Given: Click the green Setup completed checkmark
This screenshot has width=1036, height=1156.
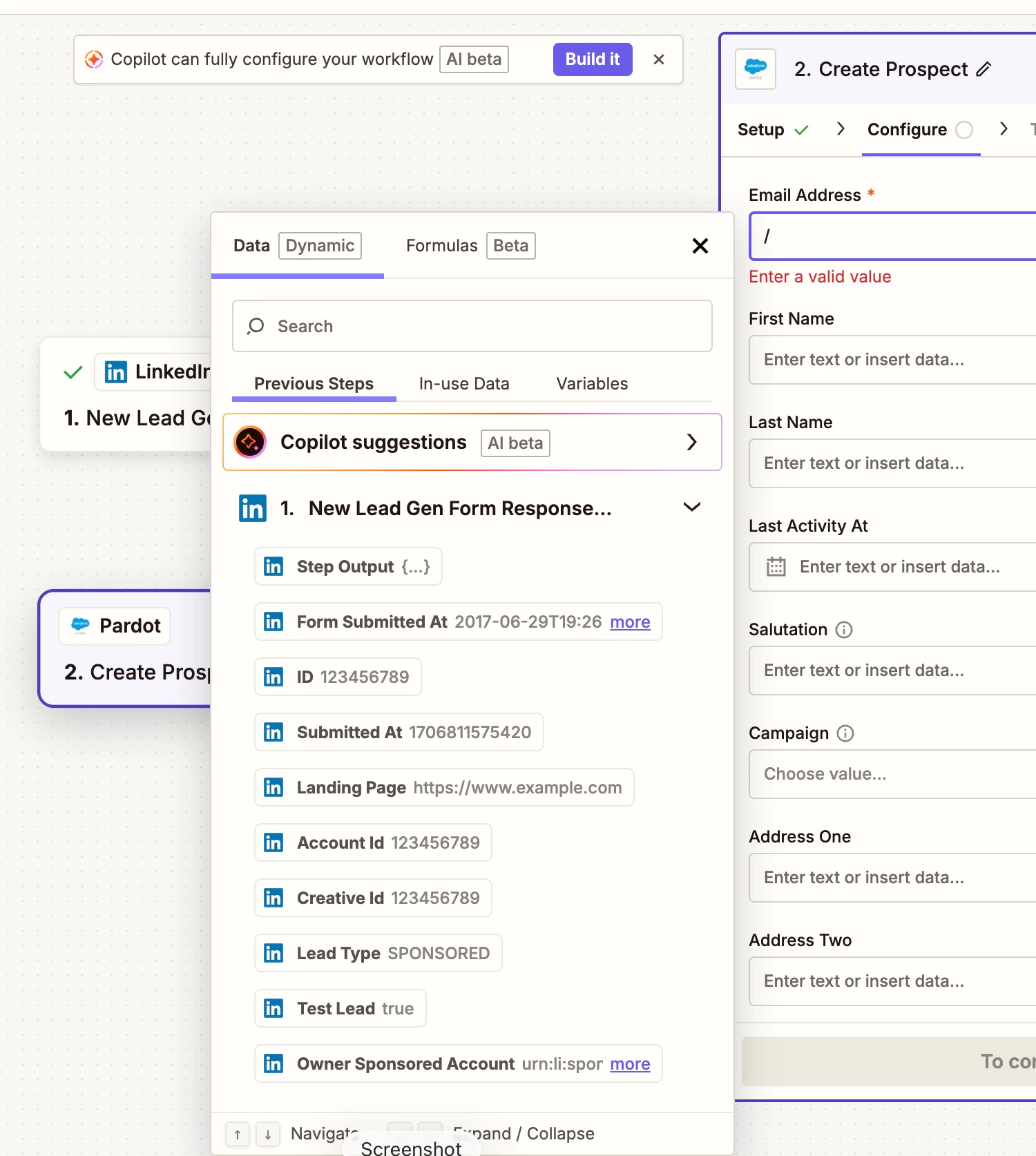Looking at the screenshot, I should tap(801, 130).
